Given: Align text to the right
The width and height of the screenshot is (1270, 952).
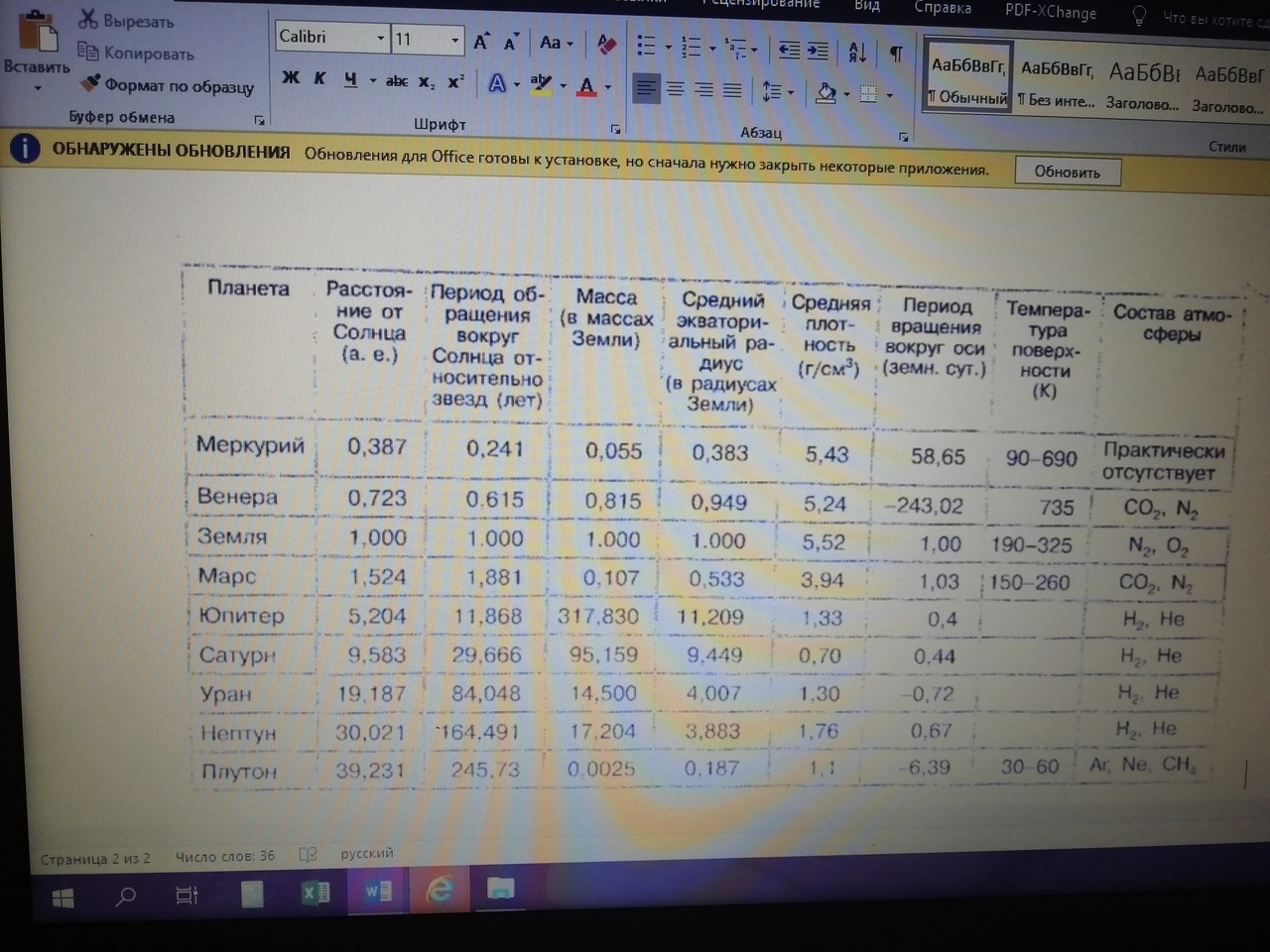Looking at the screenshot, I should coord(703,91).
